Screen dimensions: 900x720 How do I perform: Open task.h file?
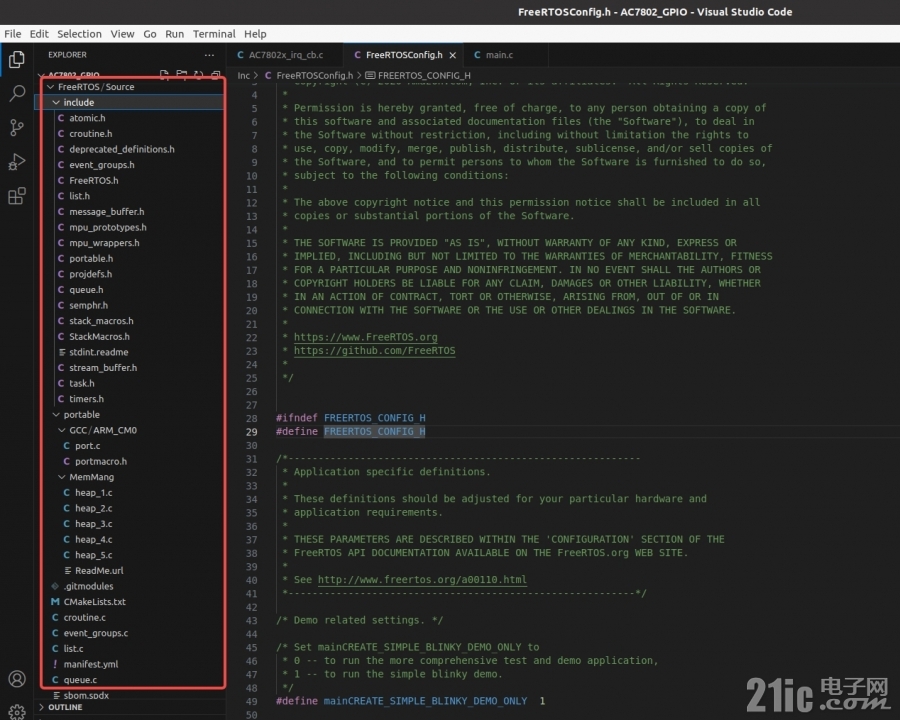click(x=82, y=384)
